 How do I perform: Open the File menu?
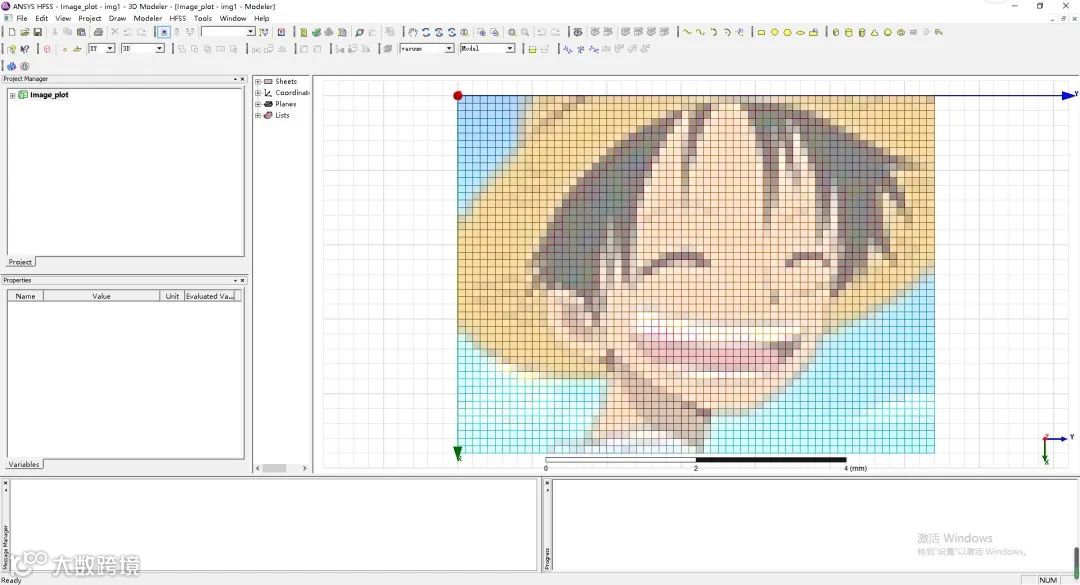[x=22, y=19]
